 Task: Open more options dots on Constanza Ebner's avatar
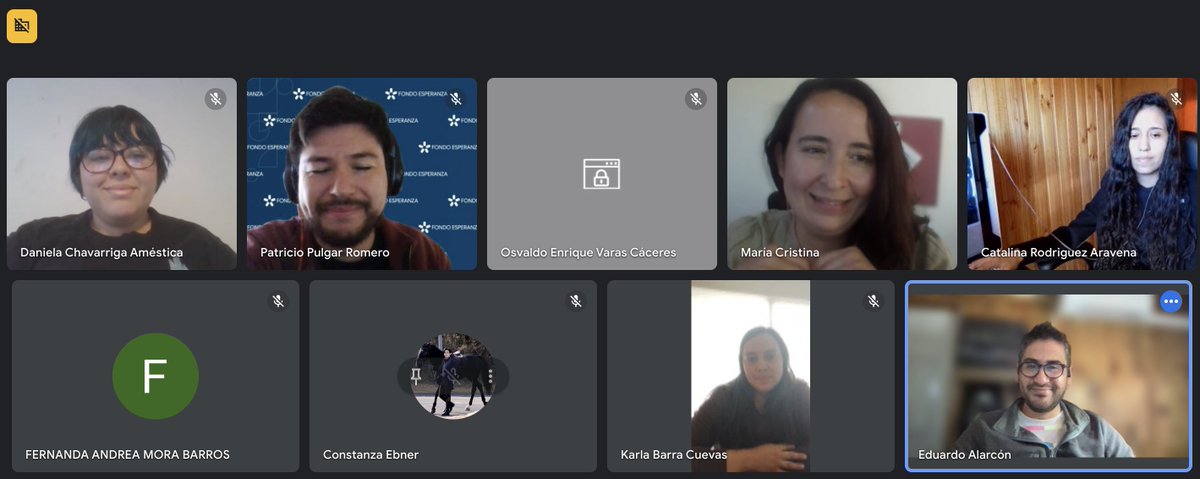pos(490,376)
